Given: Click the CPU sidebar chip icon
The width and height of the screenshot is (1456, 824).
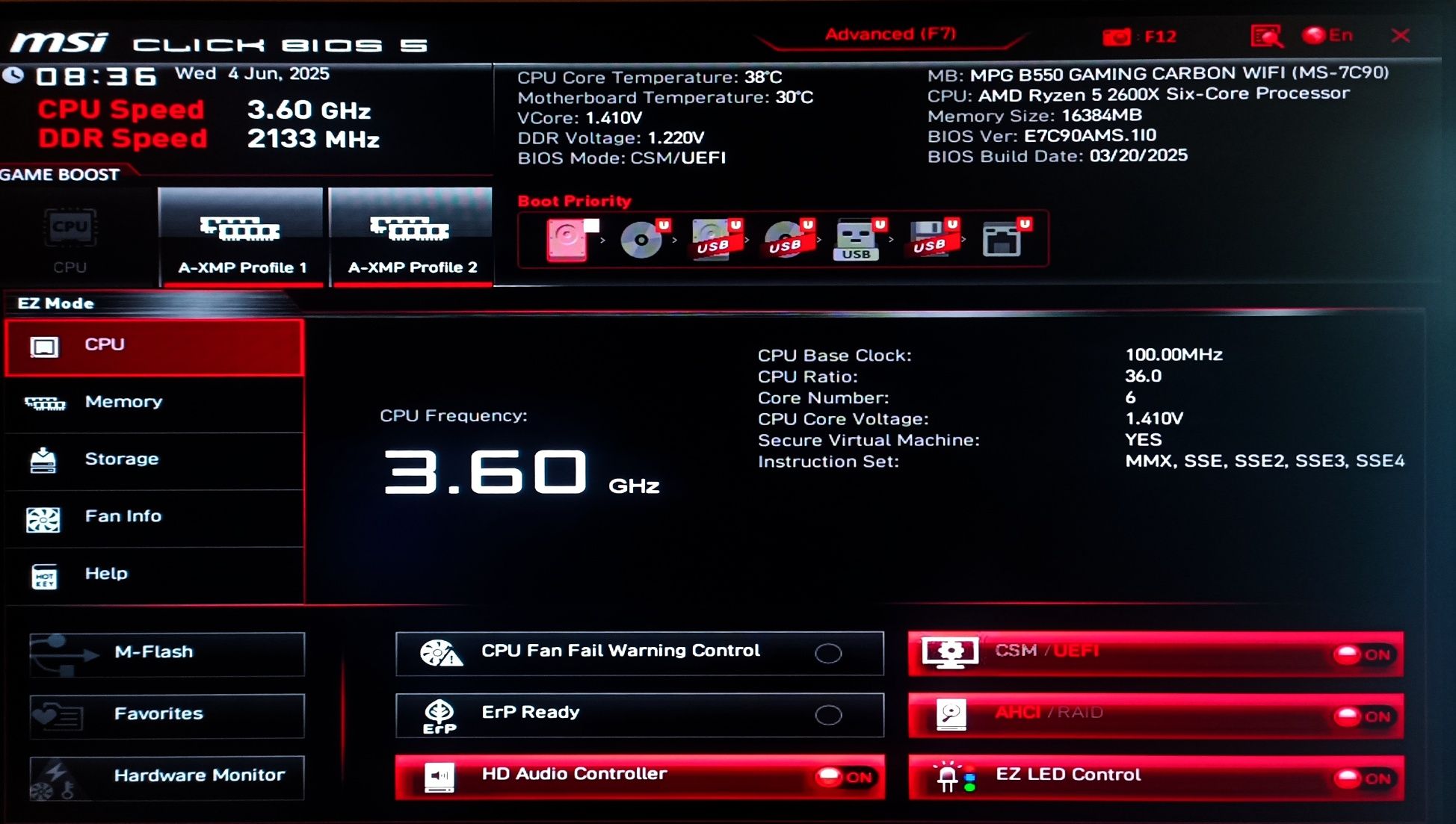Looking at the screenshot, I should [44, 347].
